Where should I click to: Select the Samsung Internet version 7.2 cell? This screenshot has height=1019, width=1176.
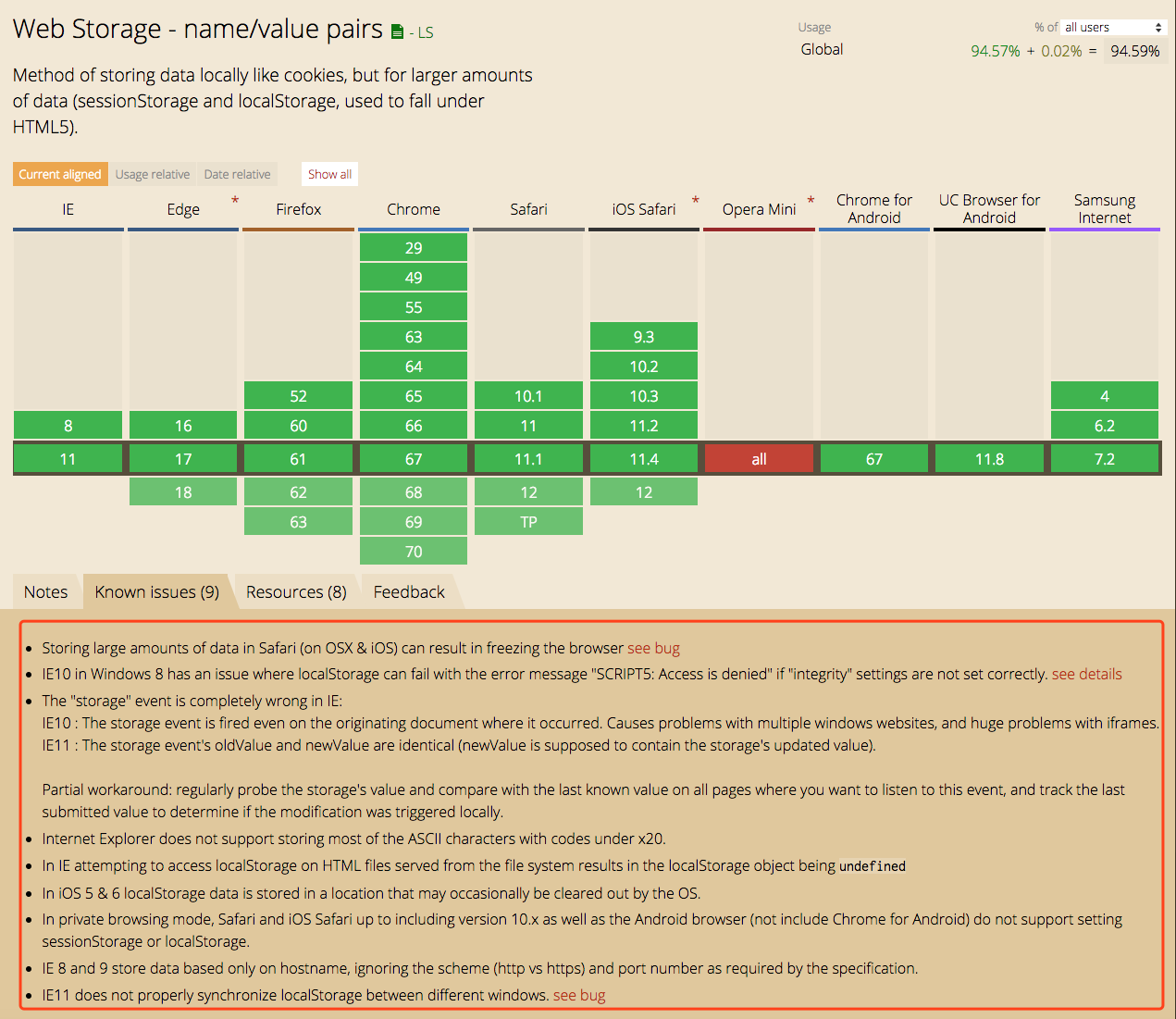[1105, 459]
